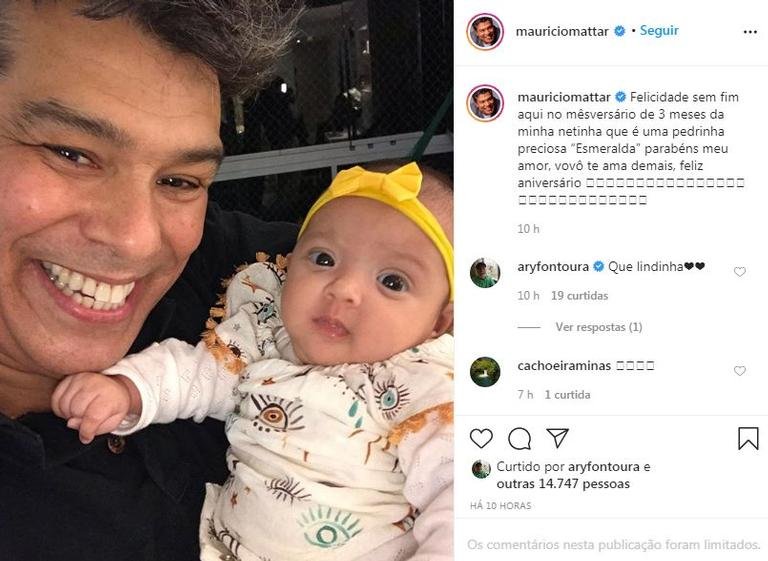Image resolution: width=768 pixels, height=561 pixels.
Task: Expand Ver respostas (1) replies
Action: (x=599, y=327)
